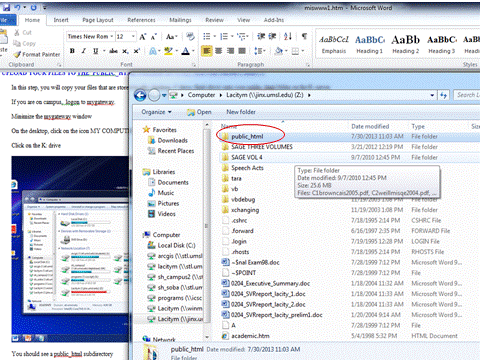480x360 pixels.
Task: Click the Undo icon in title bar
Action: pyautogui.click(x=17, y=7)
